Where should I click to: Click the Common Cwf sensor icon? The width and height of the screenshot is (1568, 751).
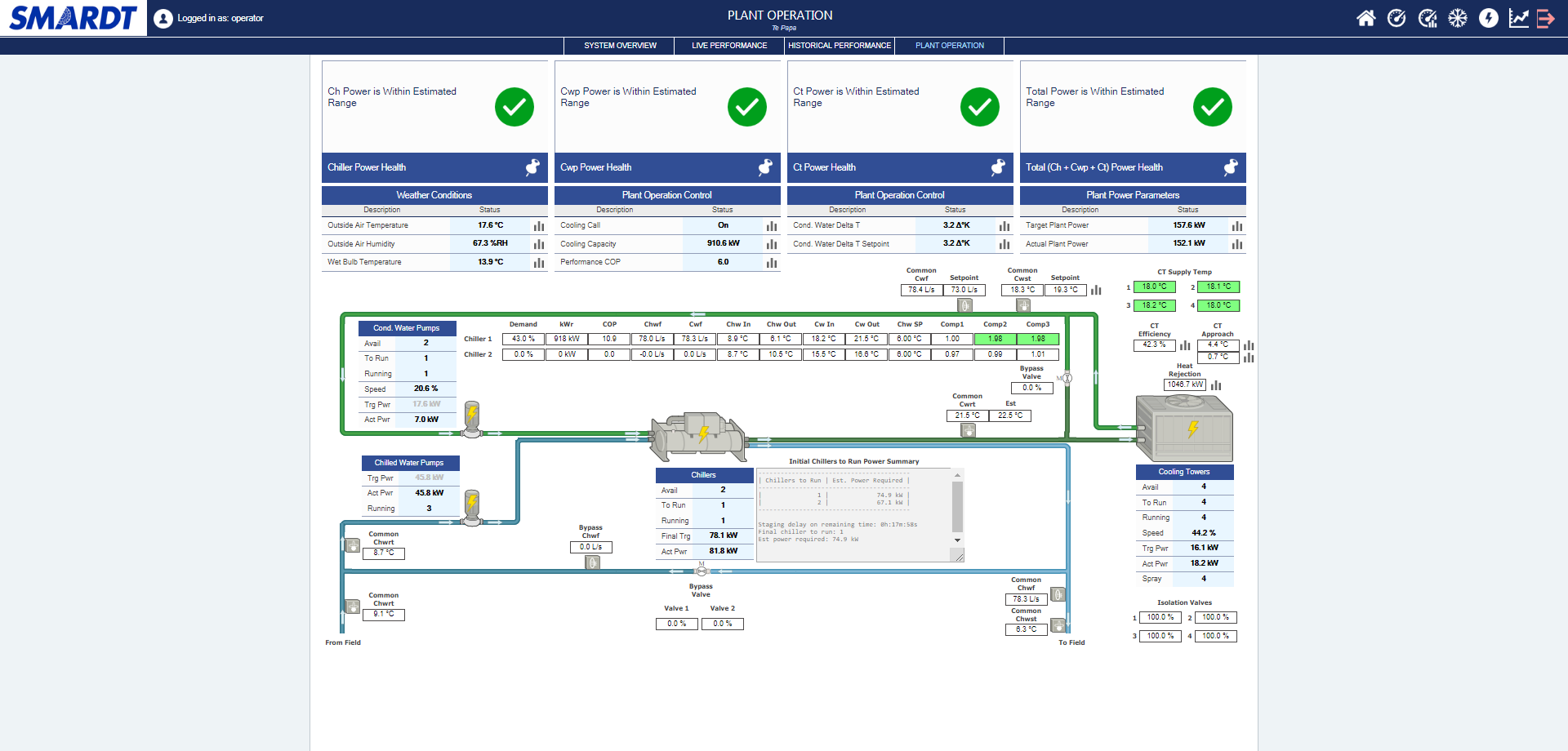tap(964, 305)
